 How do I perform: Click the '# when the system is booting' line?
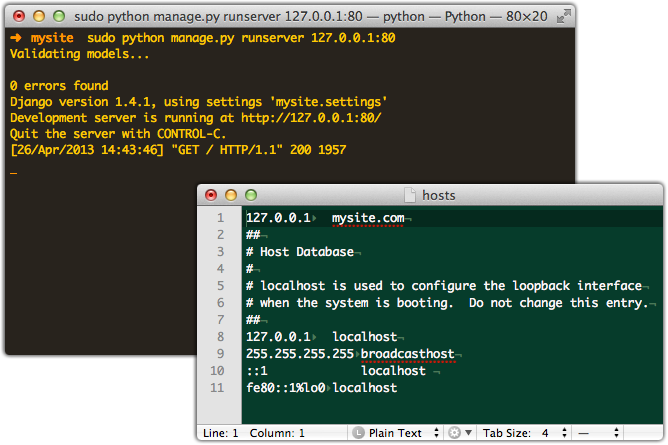pos(447,303)
